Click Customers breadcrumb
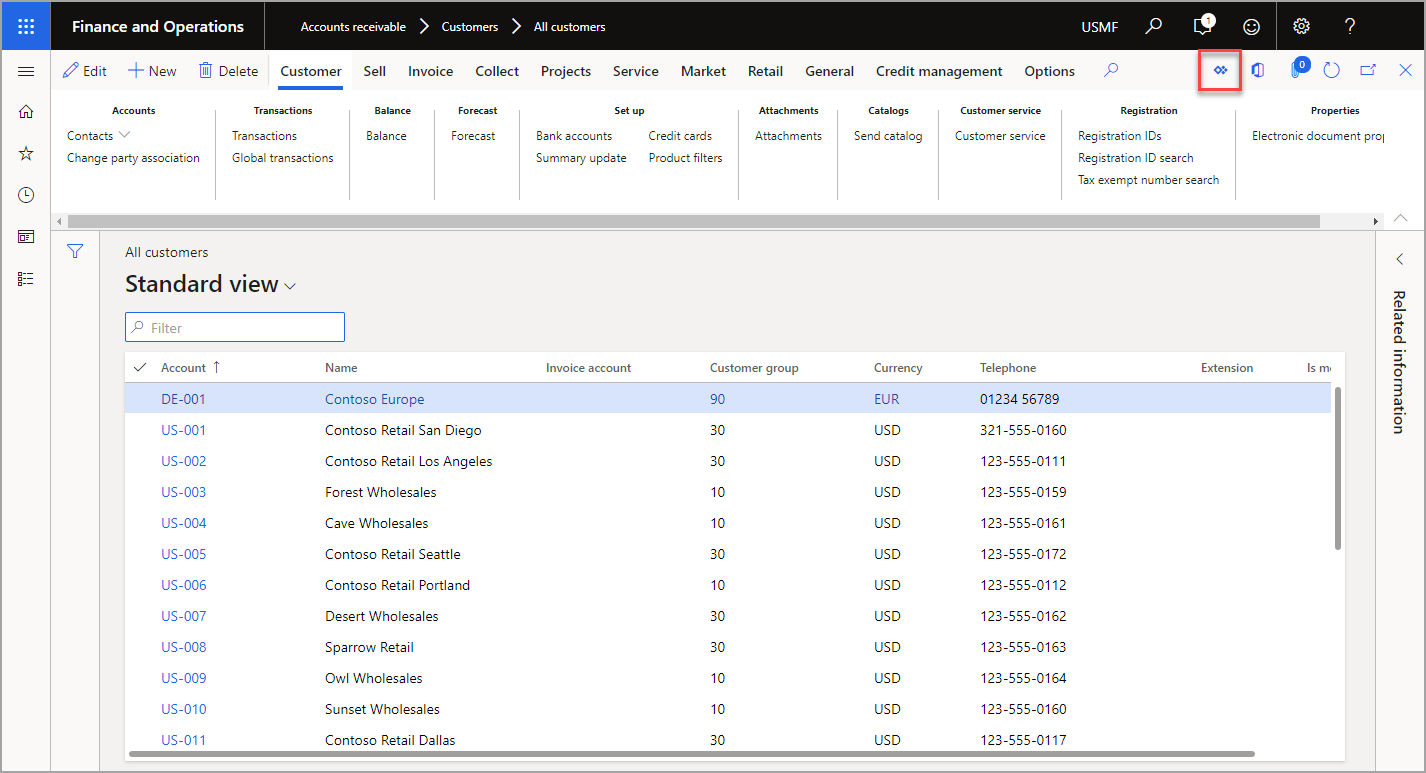This screenshot has width=1426, height=773. point(470,27)
